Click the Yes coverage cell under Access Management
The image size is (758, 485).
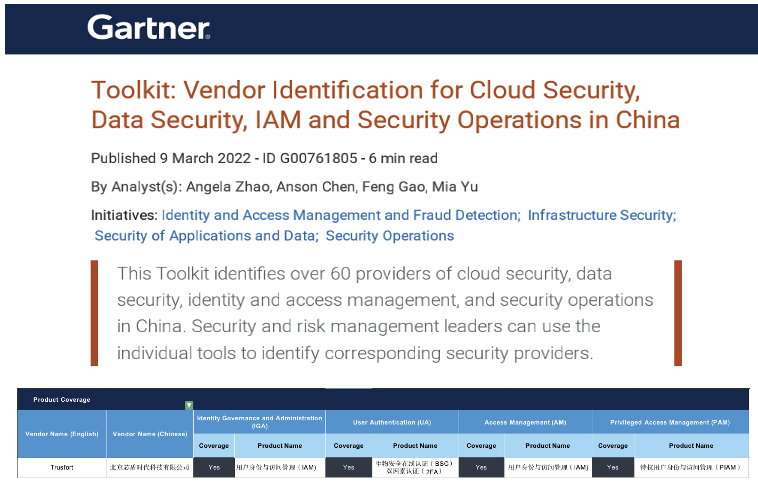pos(481,468)
